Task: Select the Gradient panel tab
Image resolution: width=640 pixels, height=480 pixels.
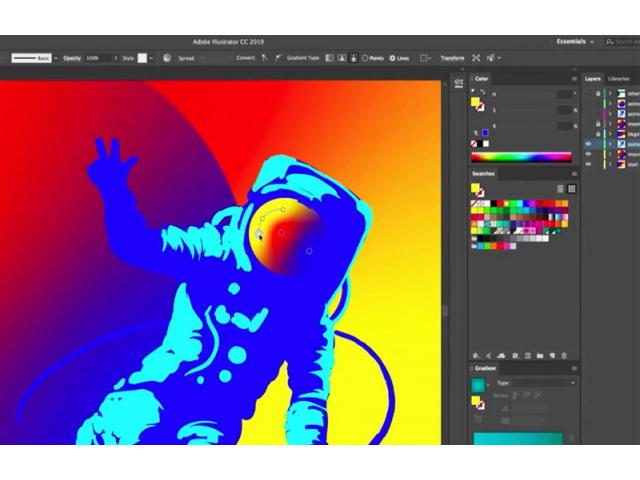Action: point(485,369)
